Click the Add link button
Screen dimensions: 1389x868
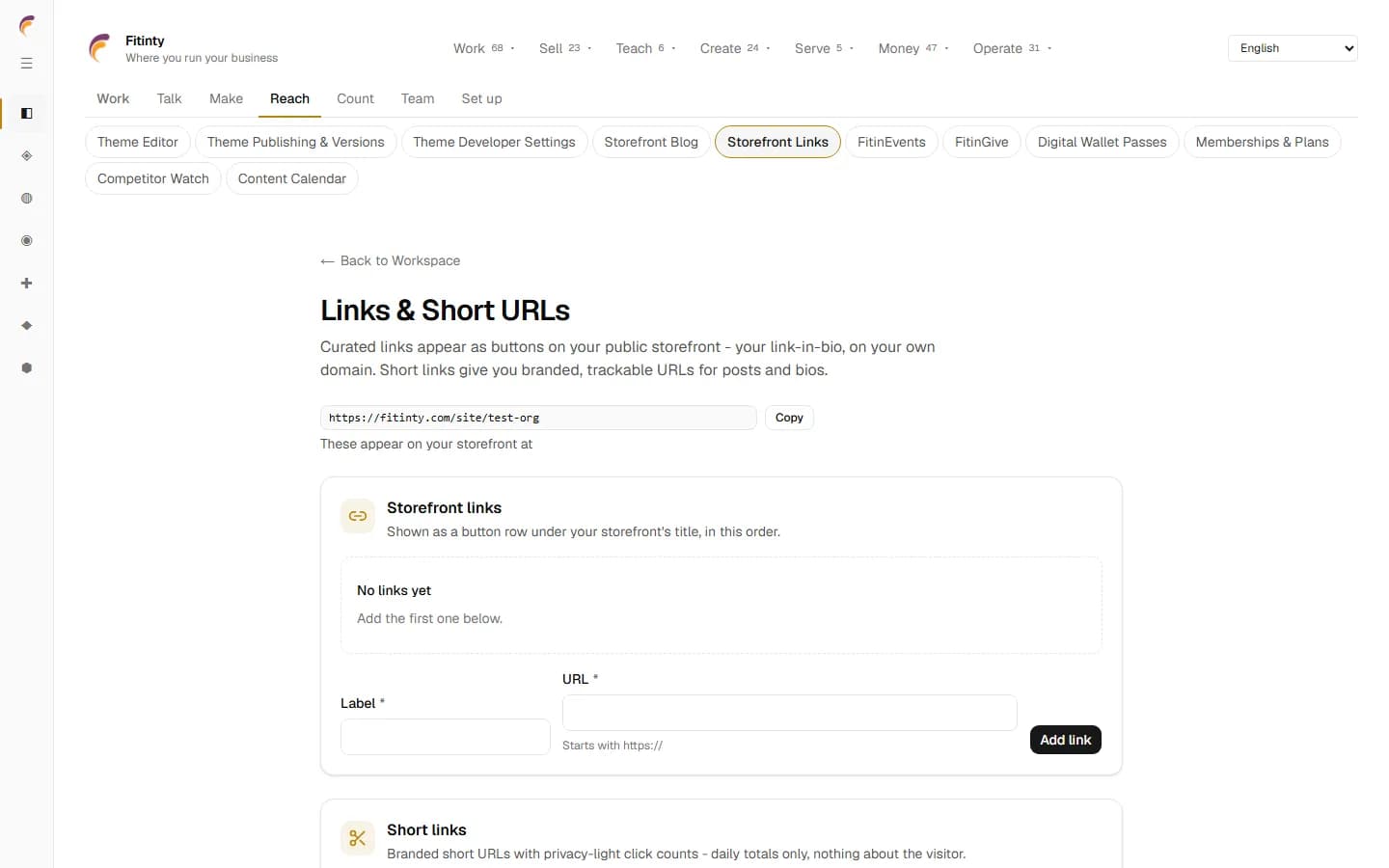click(x=1065, y=740)
